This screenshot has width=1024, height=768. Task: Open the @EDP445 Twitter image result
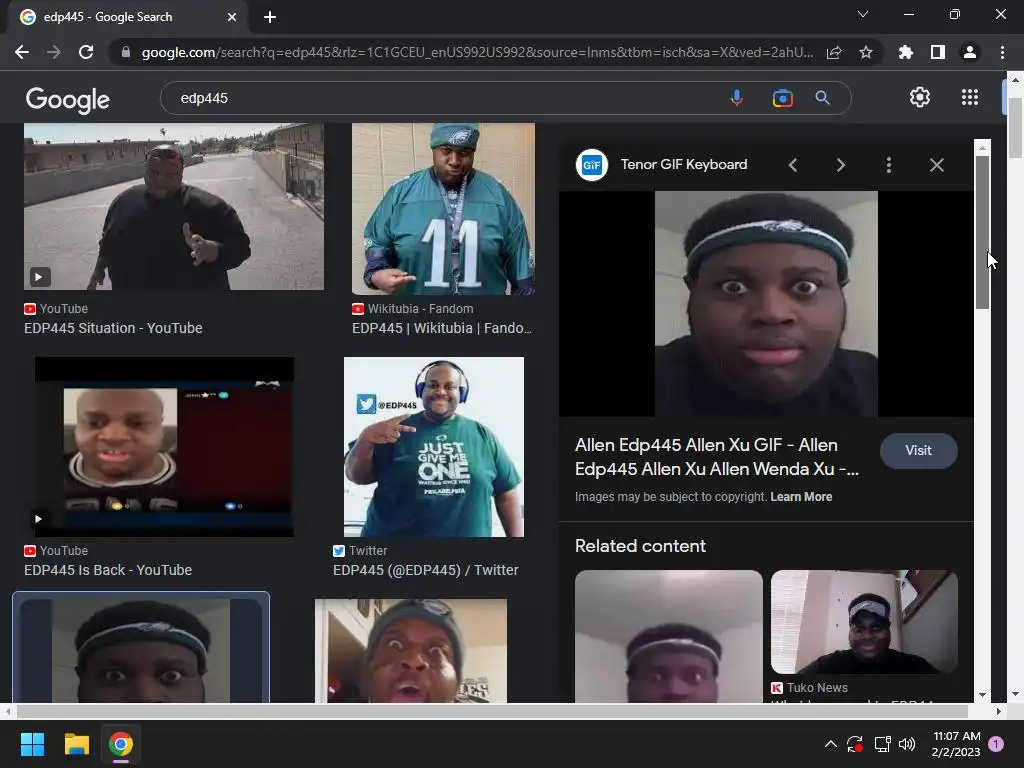tap(434, 447)
